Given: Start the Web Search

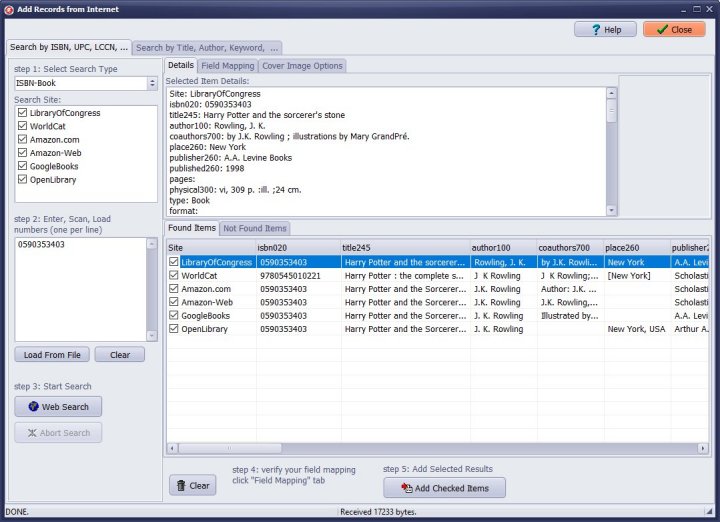Looking at the screenshot, I should (58, 407).
